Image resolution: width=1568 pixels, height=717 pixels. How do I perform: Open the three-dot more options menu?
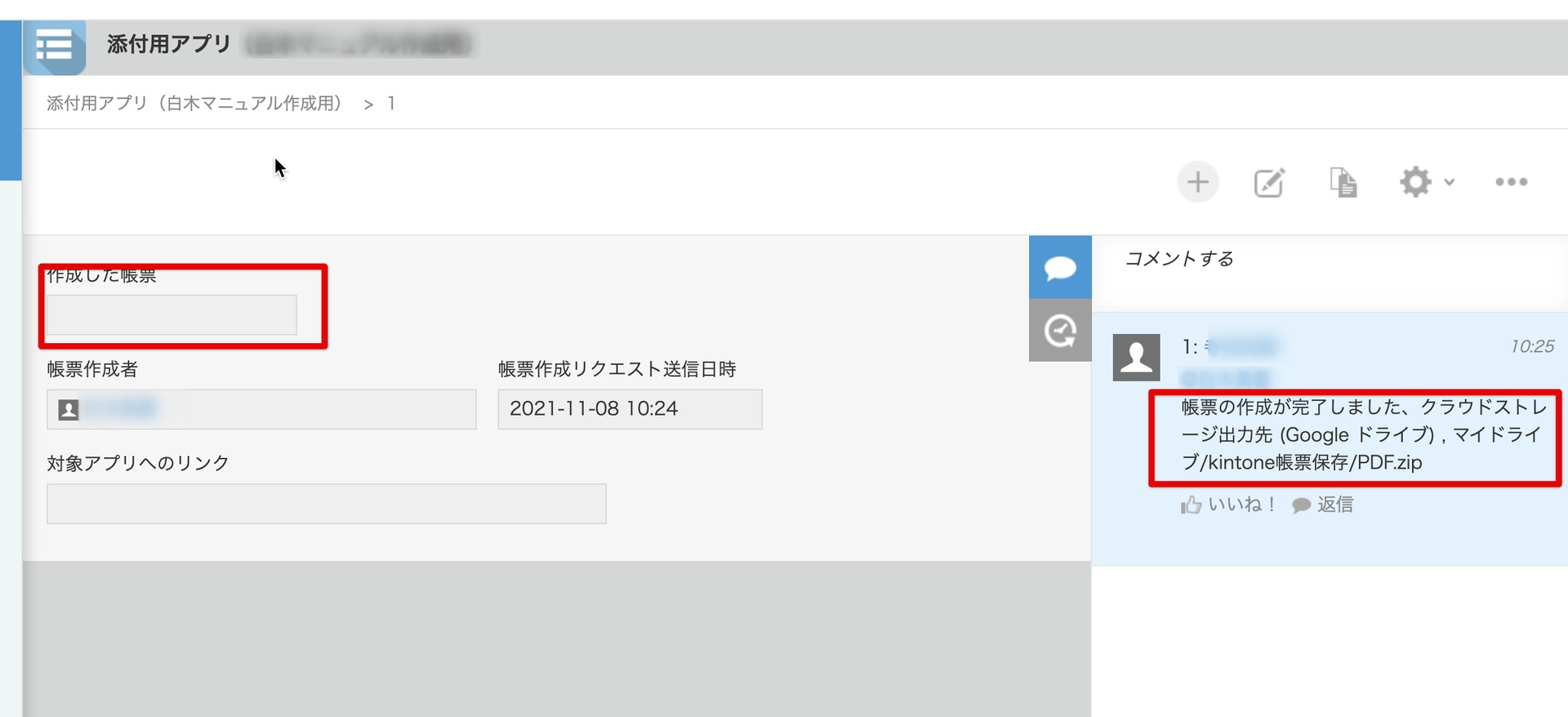click(x=1511, y=182)
